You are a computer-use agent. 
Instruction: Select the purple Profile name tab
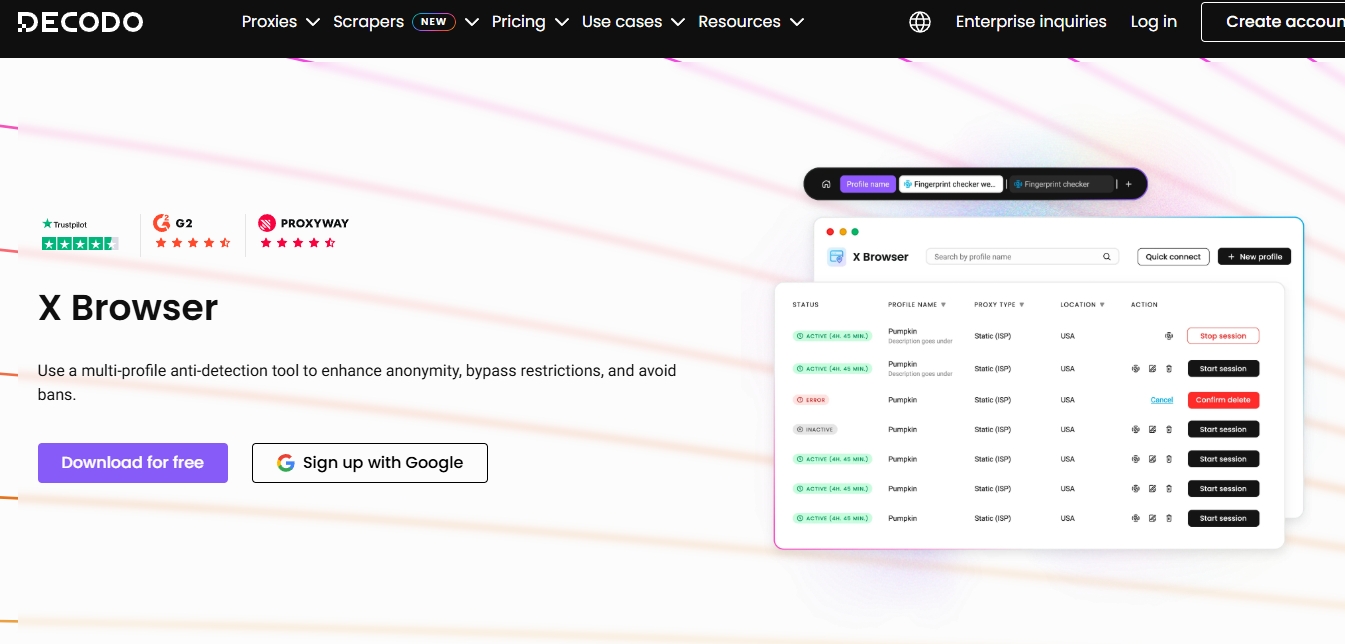867,184
